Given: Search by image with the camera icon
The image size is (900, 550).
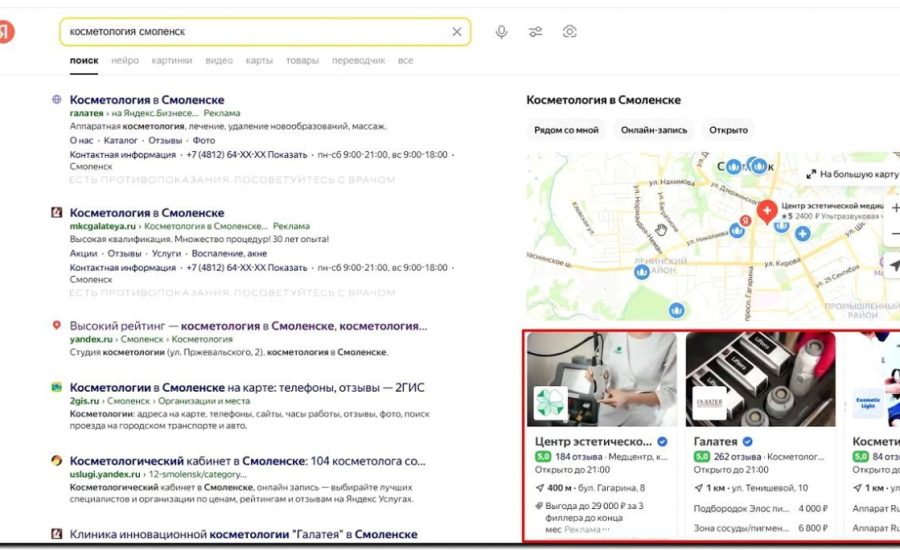Looking at the screenshot, I should coord(569,32).
